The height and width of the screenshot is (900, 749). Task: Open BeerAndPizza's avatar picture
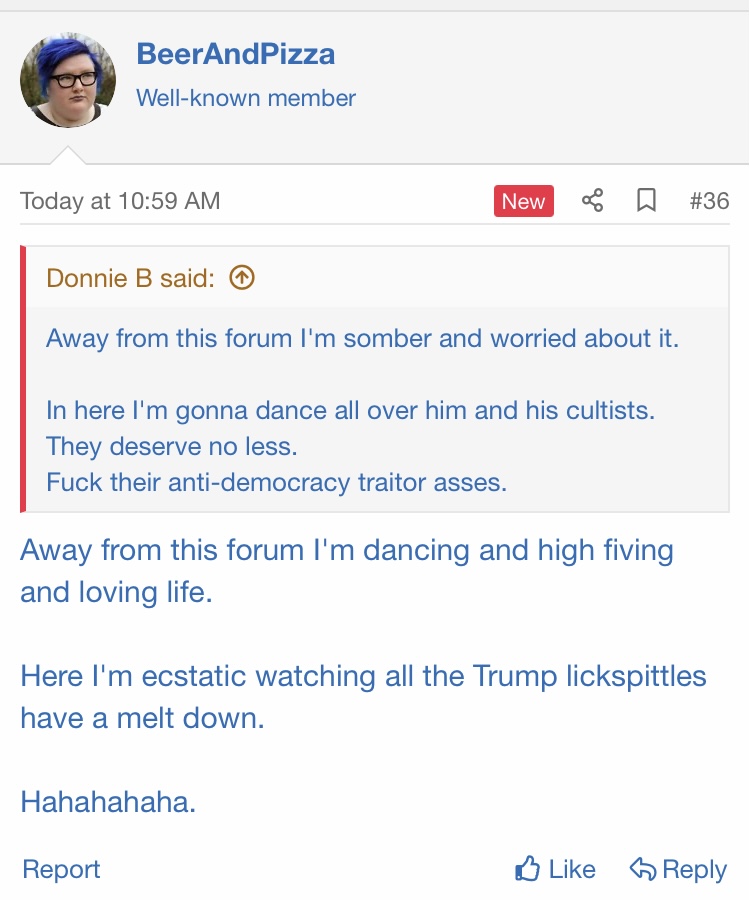pos(68,80)
